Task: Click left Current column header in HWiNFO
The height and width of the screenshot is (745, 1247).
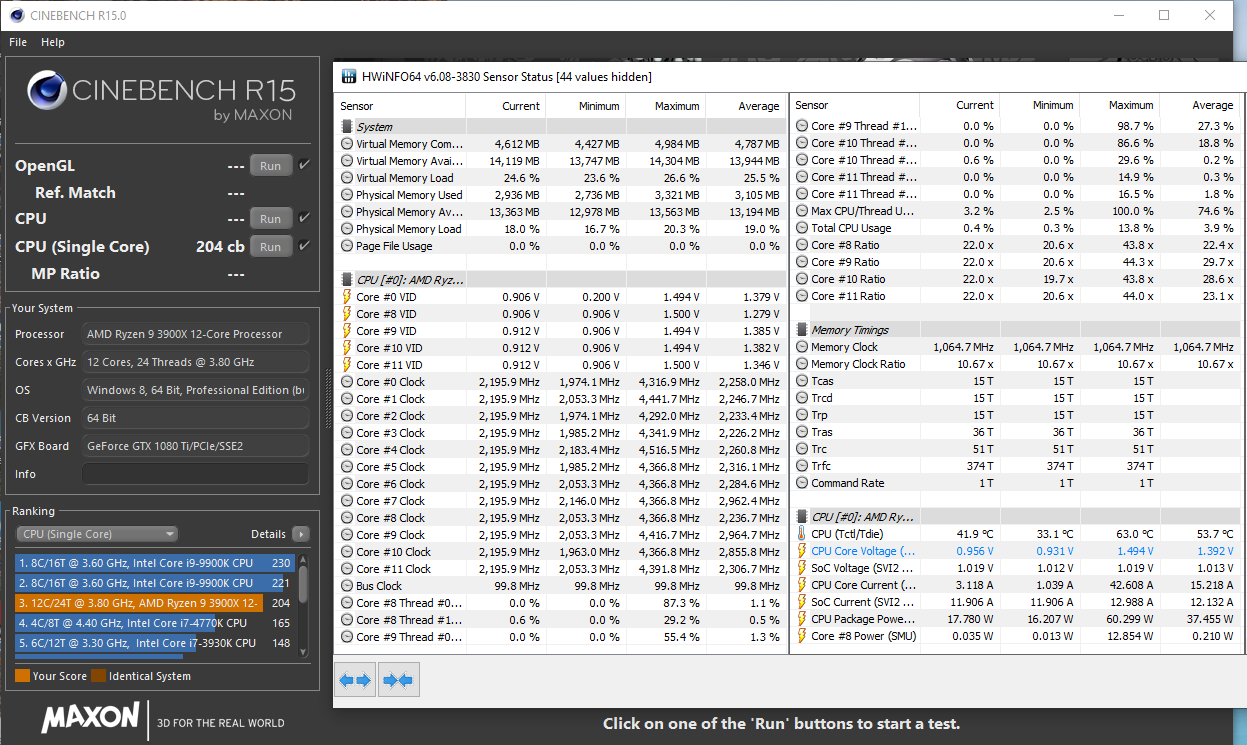Action: 506,106
